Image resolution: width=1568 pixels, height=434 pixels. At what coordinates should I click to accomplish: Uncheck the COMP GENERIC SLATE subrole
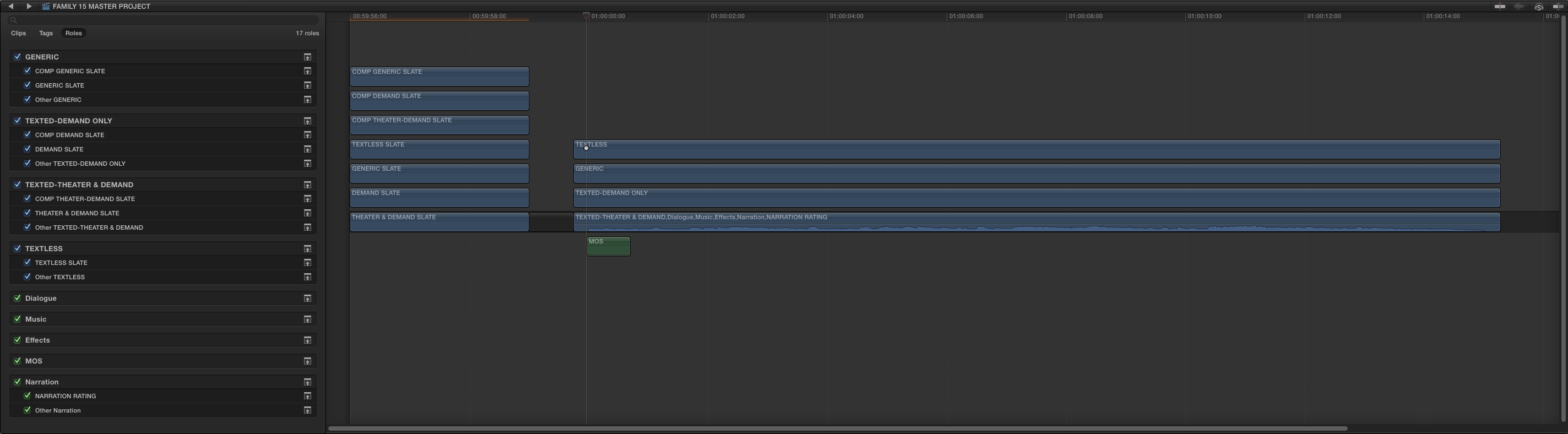pos(28,70)
